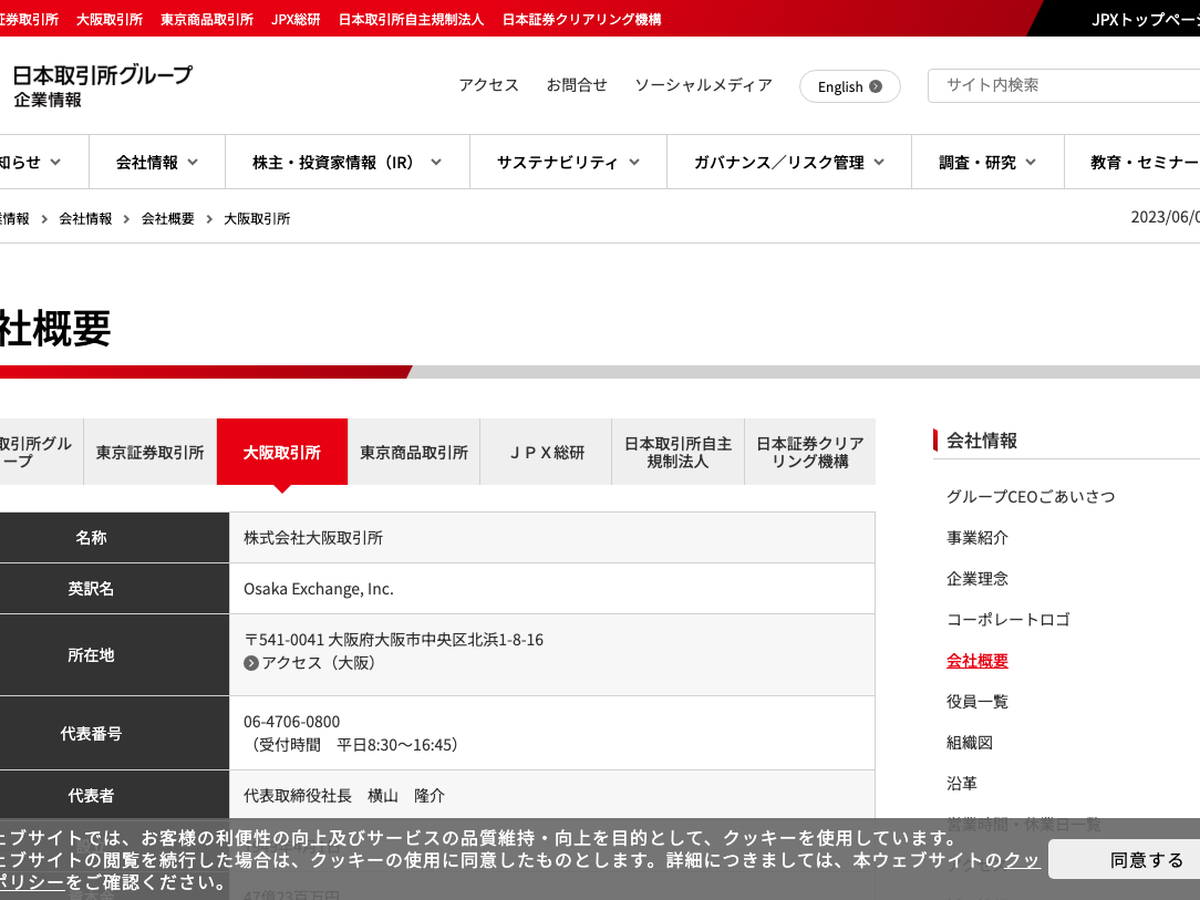The width and height of the screenshot is (1200, 900).
Task: Click the アクセス link in the header
Action: [x=489, y=86]
